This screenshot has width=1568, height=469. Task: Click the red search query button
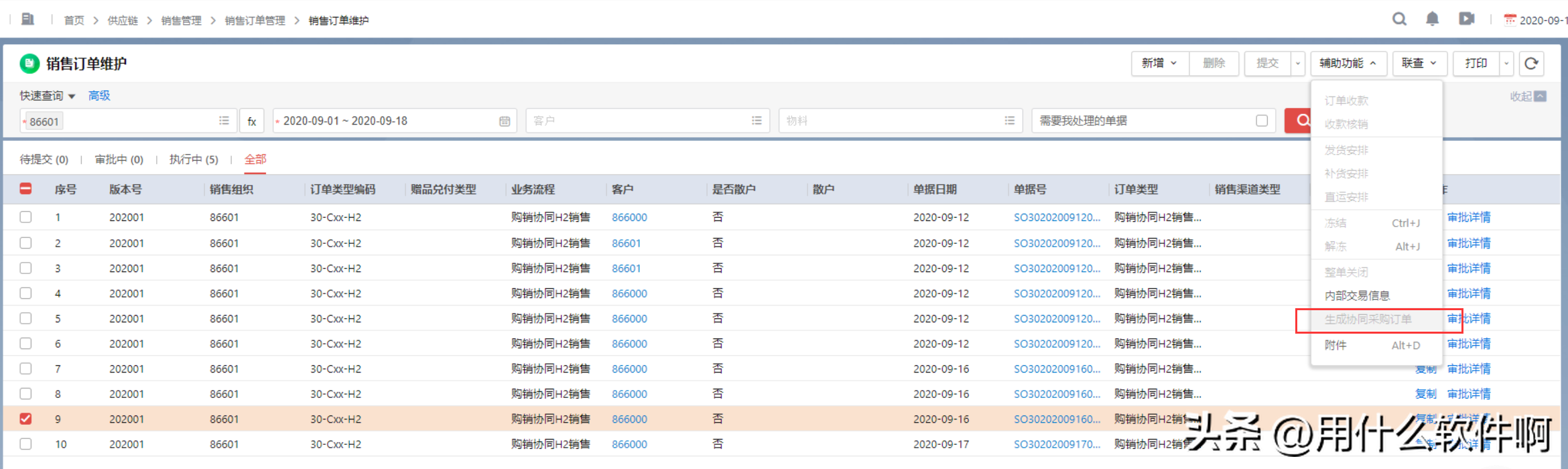1299,121
